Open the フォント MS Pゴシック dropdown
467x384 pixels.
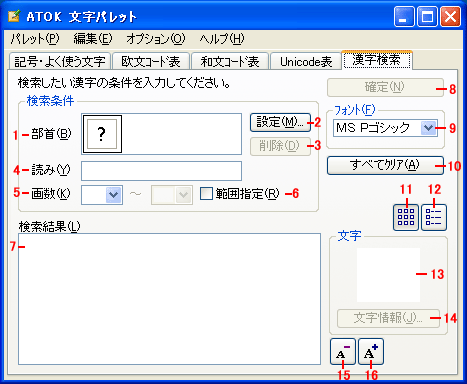(x=428, y=128)
